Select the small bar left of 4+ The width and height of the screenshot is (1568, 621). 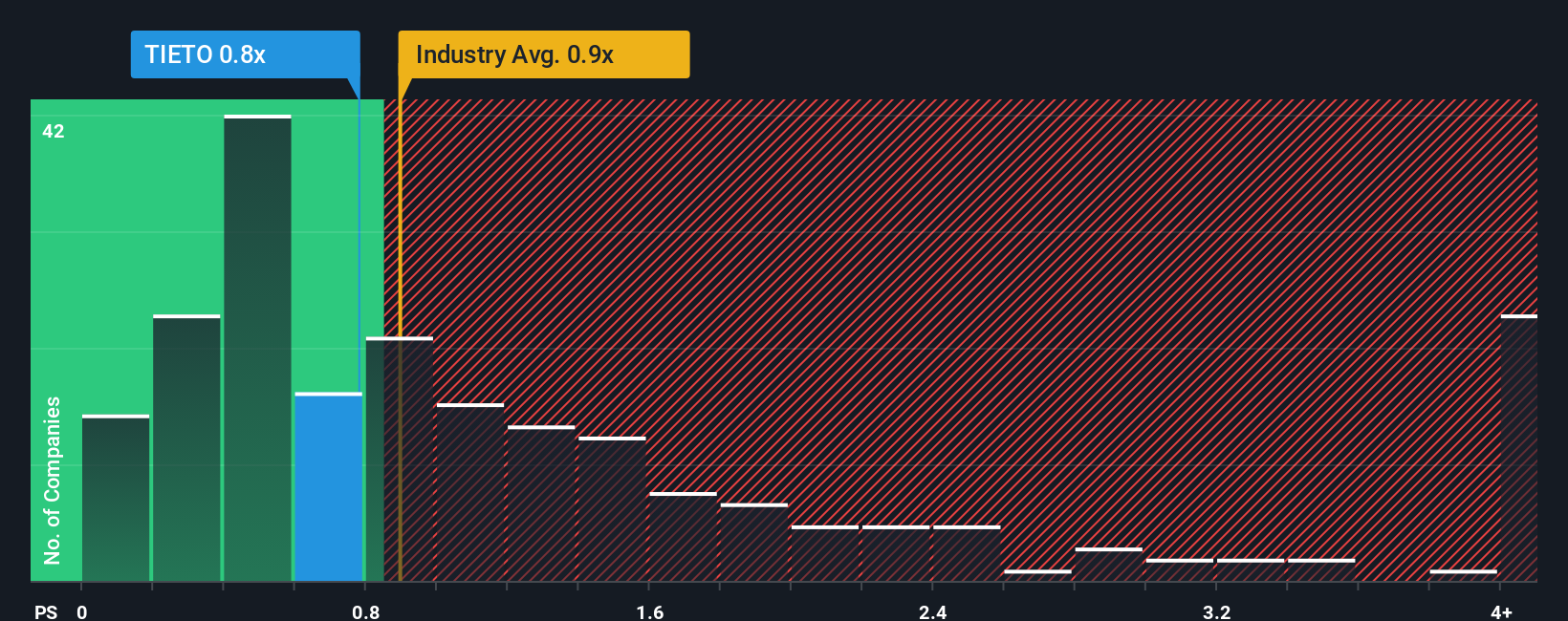coord(1463,575)
